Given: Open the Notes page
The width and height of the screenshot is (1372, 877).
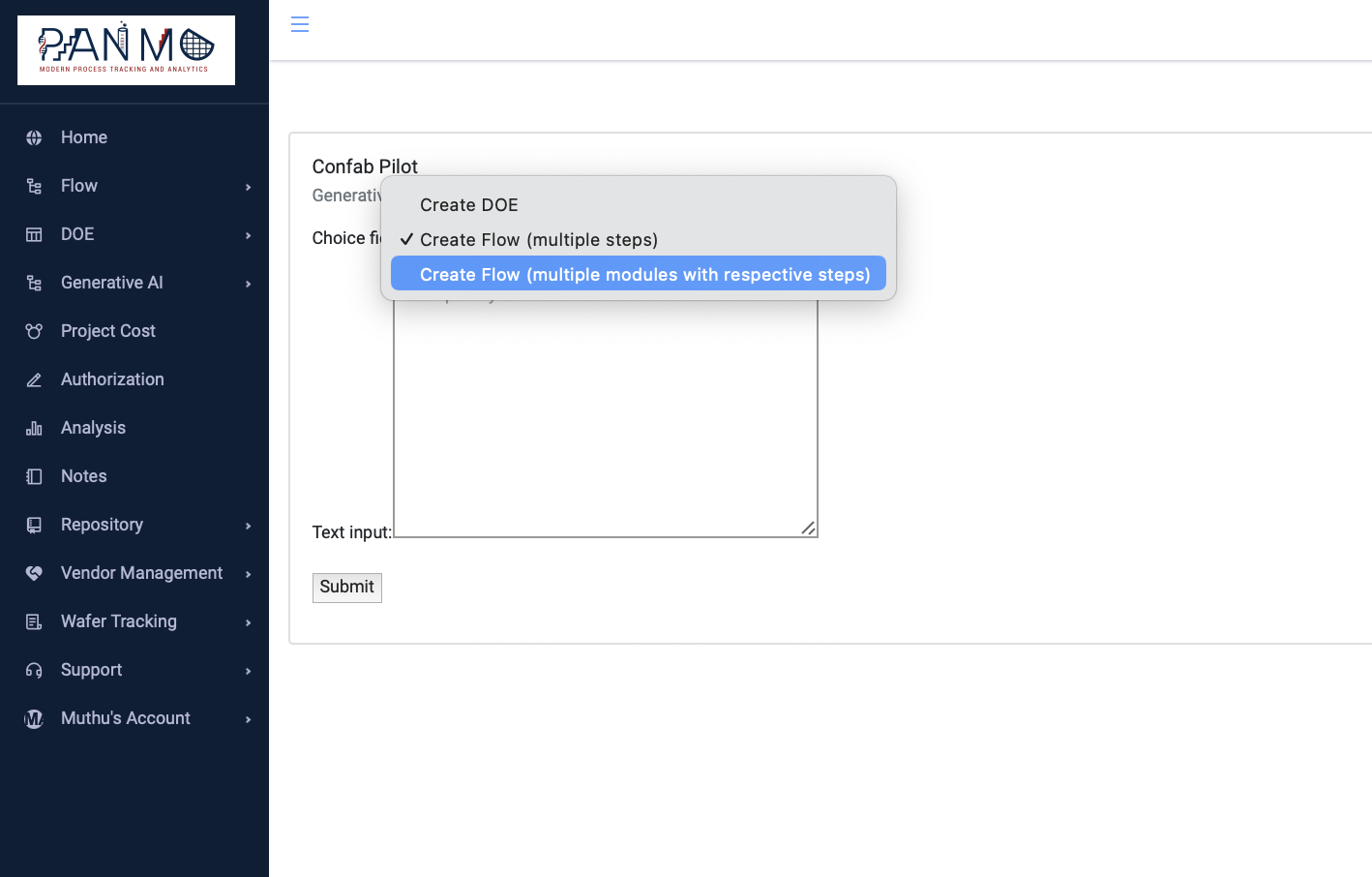Looking at the screenshot, I should (x=84, y=476).
